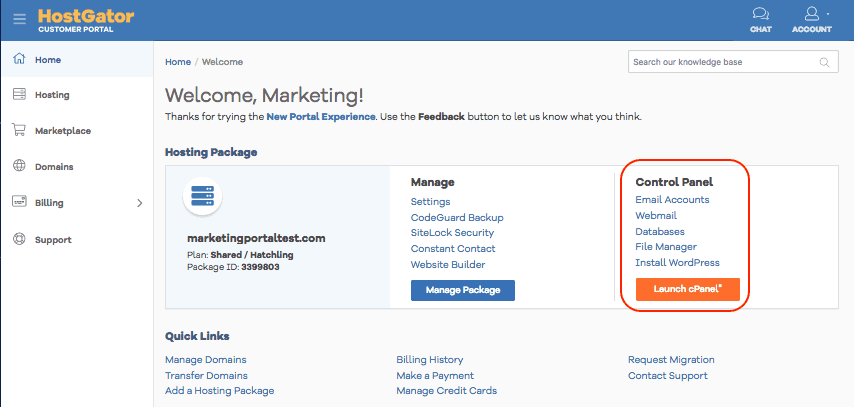This screenshot has height=407, width=854.
Task: Open Website Builder link
Action: coord(448,265)
